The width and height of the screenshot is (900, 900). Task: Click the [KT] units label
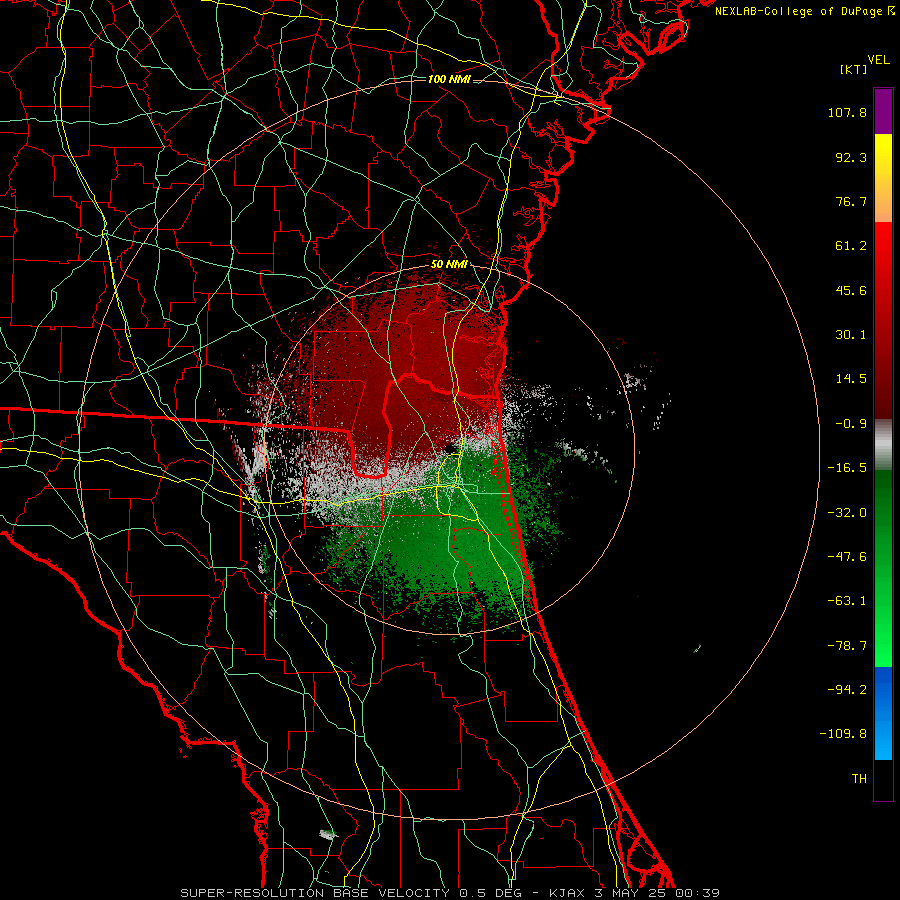coord(853,69)
